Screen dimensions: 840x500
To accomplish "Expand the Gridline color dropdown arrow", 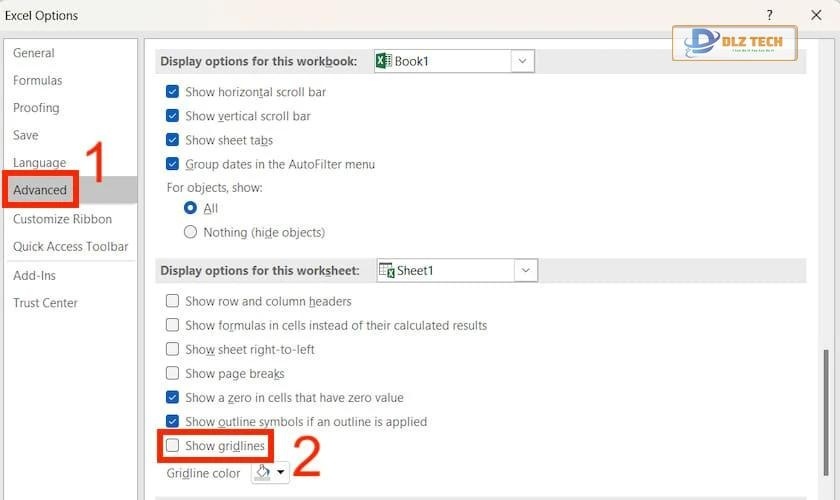I will pos(281,472).
